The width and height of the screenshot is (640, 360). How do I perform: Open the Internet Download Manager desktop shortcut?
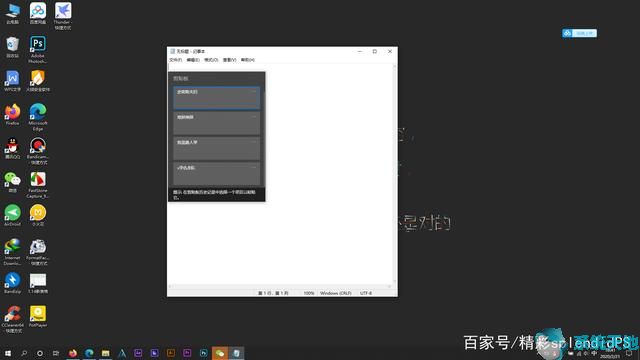click(x=13, y=252)
